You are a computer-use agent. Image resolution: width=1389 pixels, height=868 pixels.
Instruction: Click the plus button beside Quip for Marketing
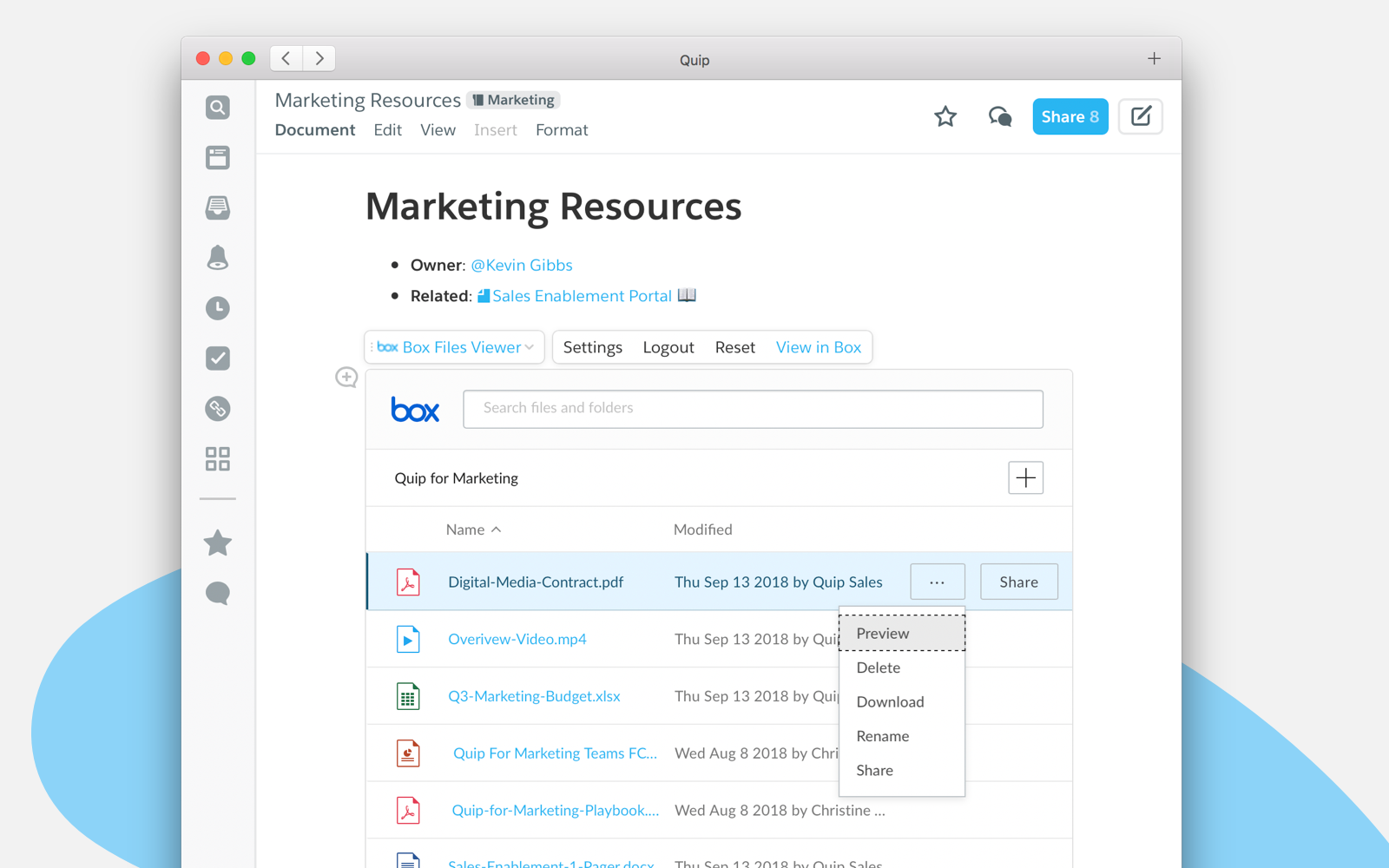1025,477
